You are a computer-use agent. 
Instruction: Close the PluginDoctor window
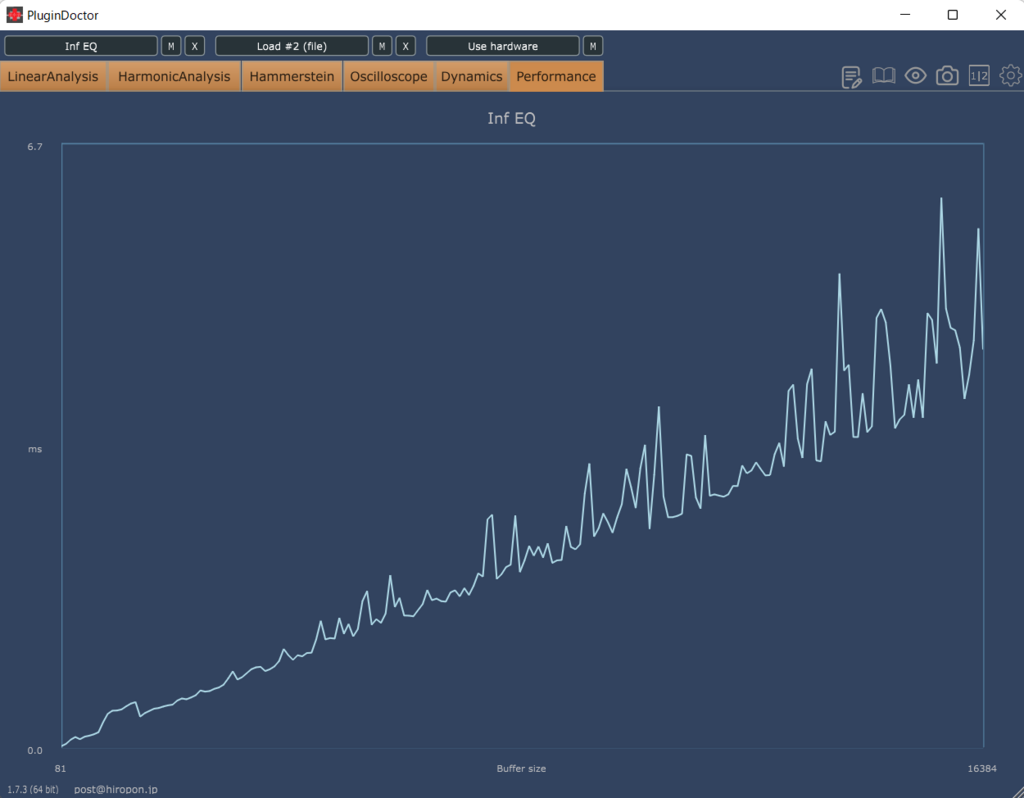[1000, 14]
